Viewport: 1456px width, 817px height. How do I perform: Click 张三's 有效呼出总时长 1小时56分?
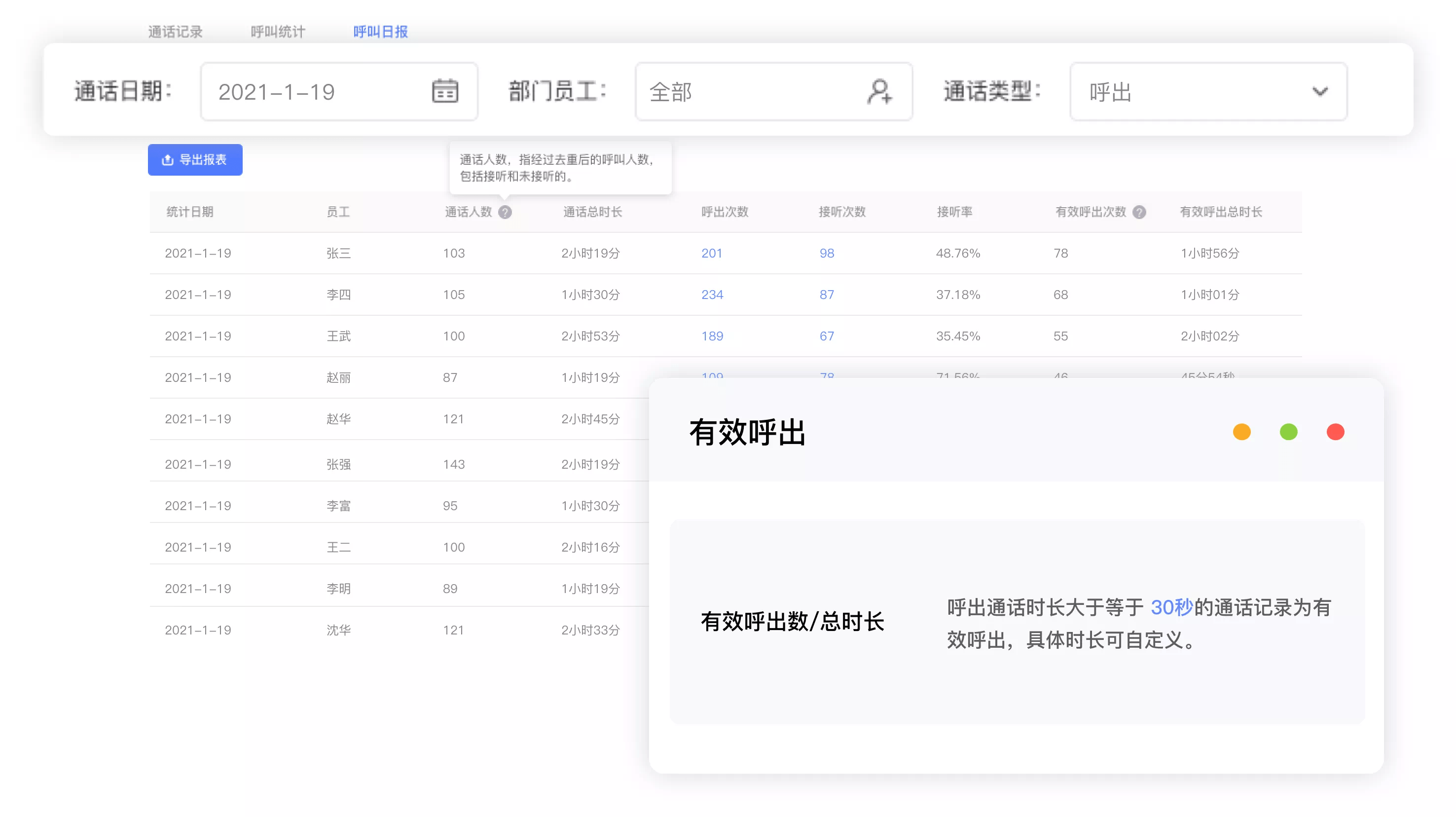[x=1210, y=253]
